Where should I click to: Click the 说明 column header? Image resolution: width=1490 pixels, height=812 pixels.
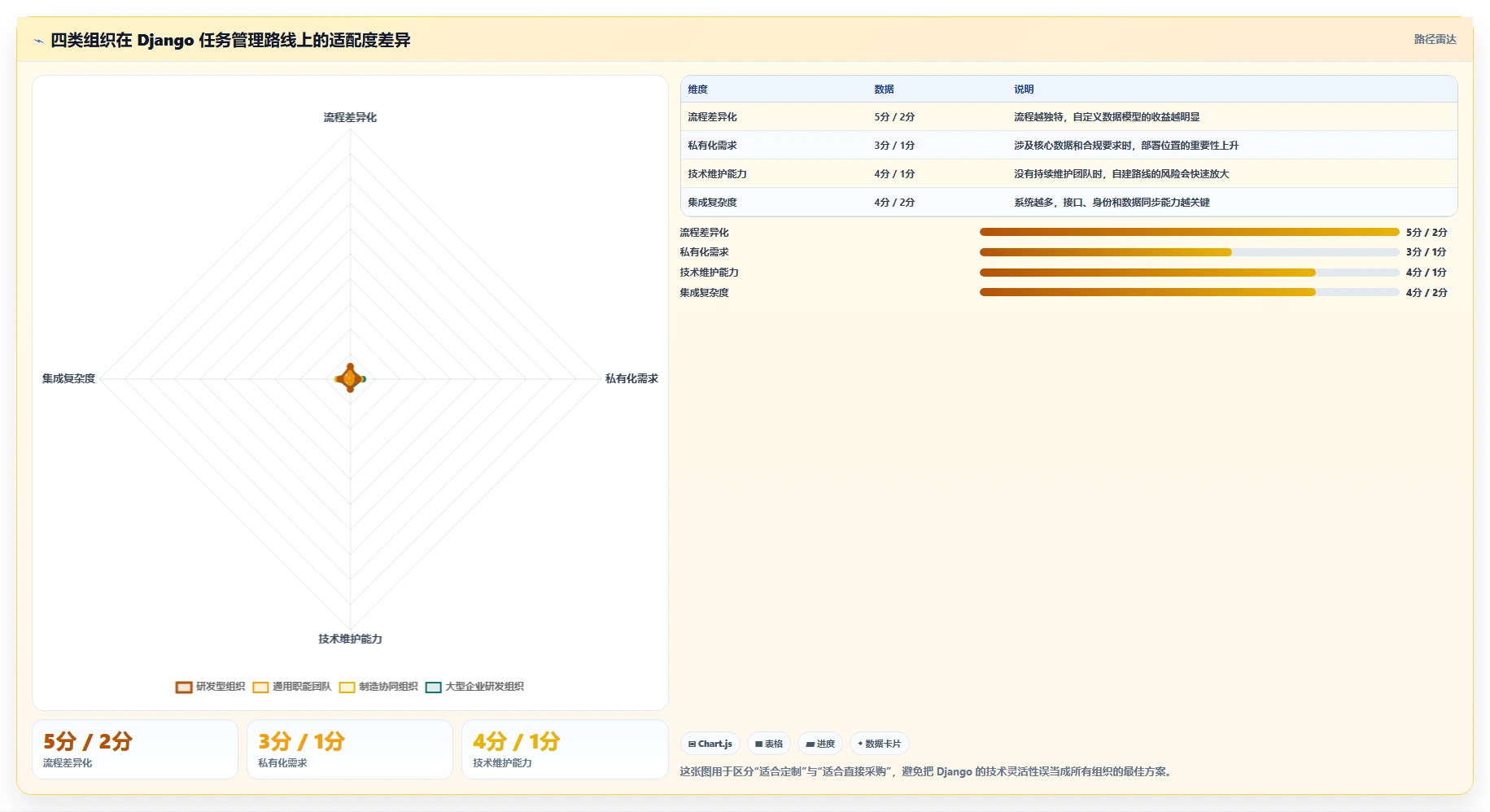[x=1024, y=89]
